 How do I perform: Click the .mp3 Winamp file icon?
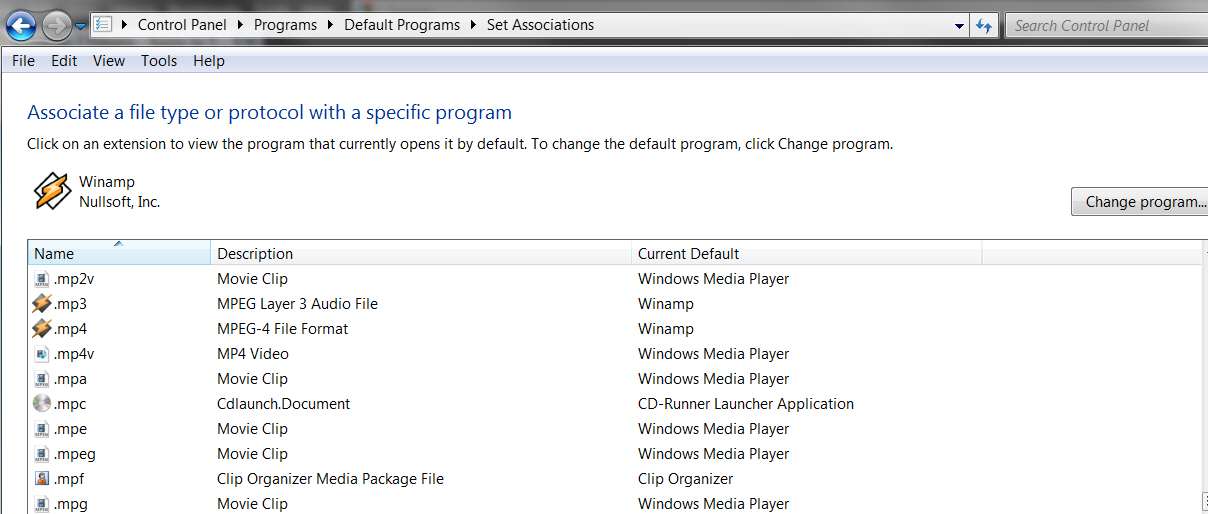41,304
